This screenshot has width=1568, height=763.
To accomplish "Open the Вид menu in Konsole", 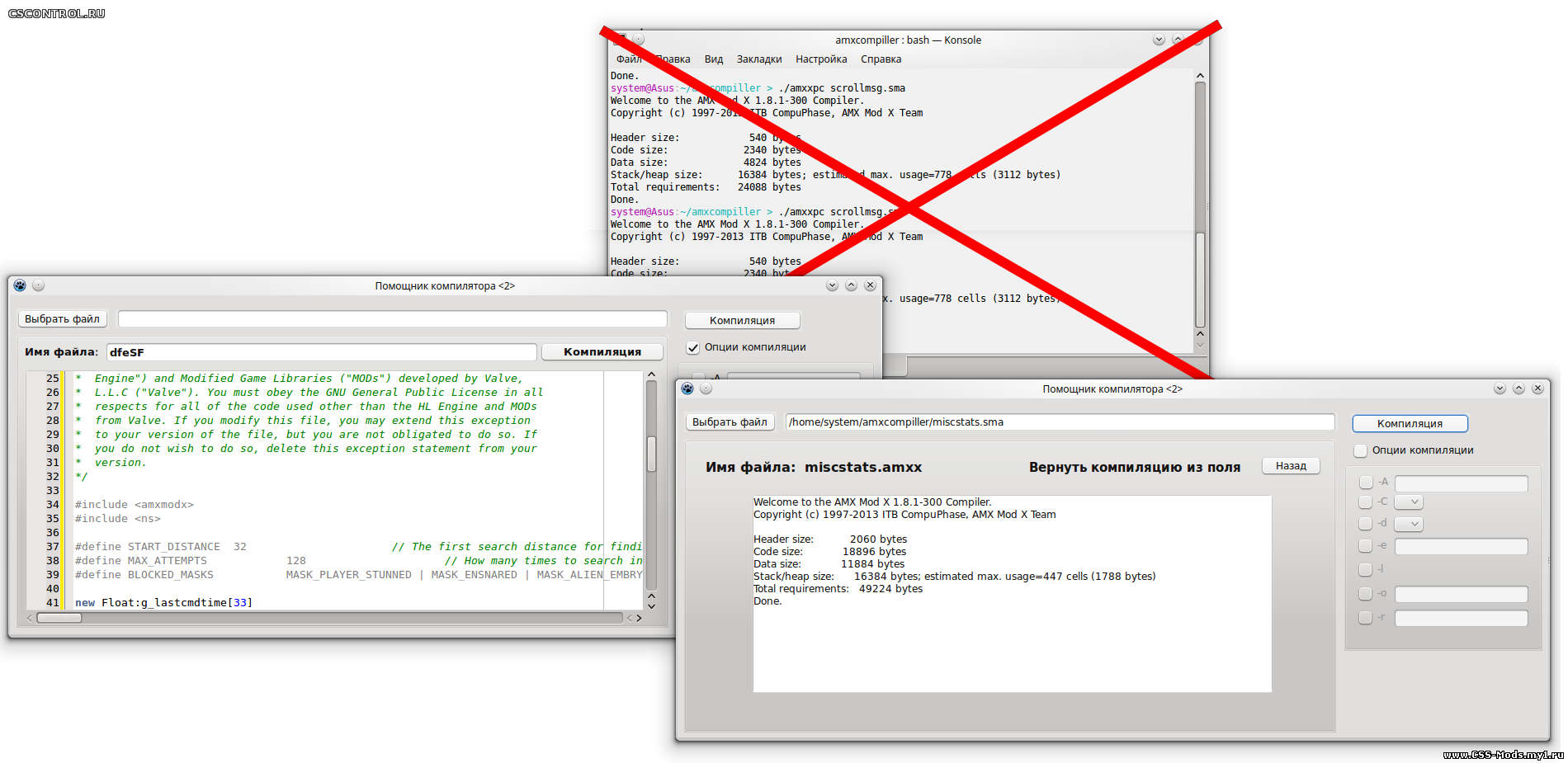I will [x=714, y=59].
